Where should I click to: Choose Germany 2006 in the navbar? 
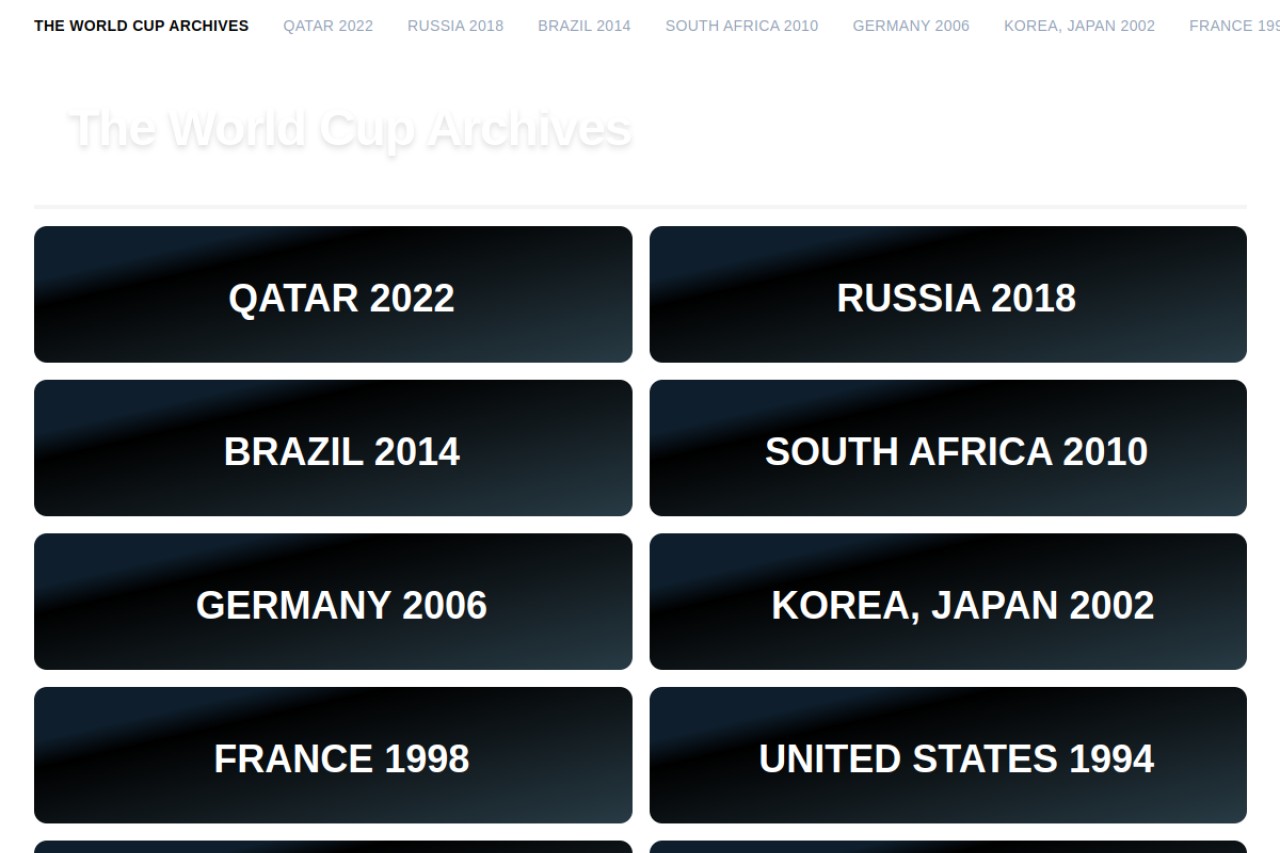[x=911, y=26]
